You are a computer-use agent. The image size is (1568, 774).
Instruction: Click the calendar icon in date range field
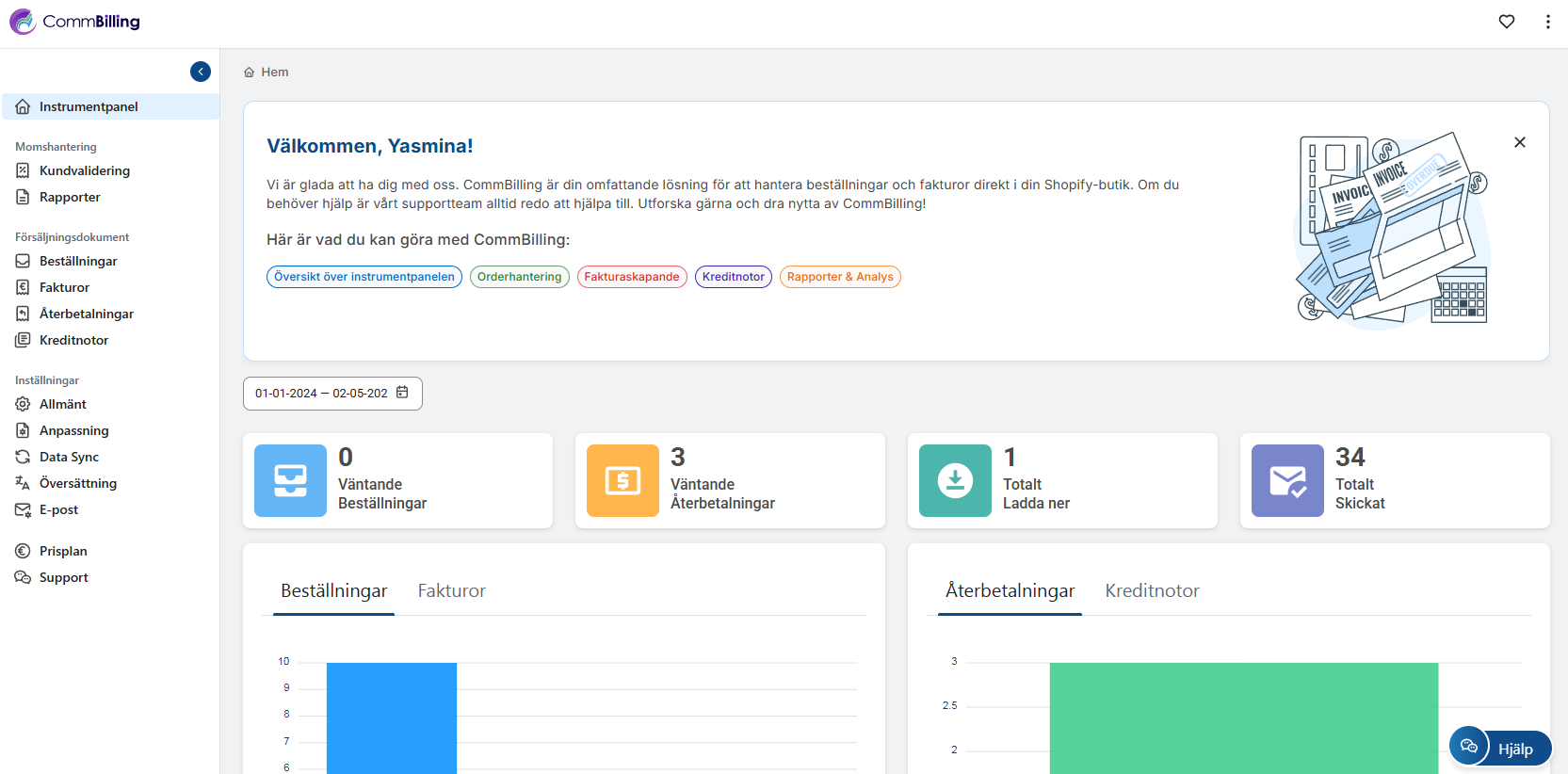[402, 393]
